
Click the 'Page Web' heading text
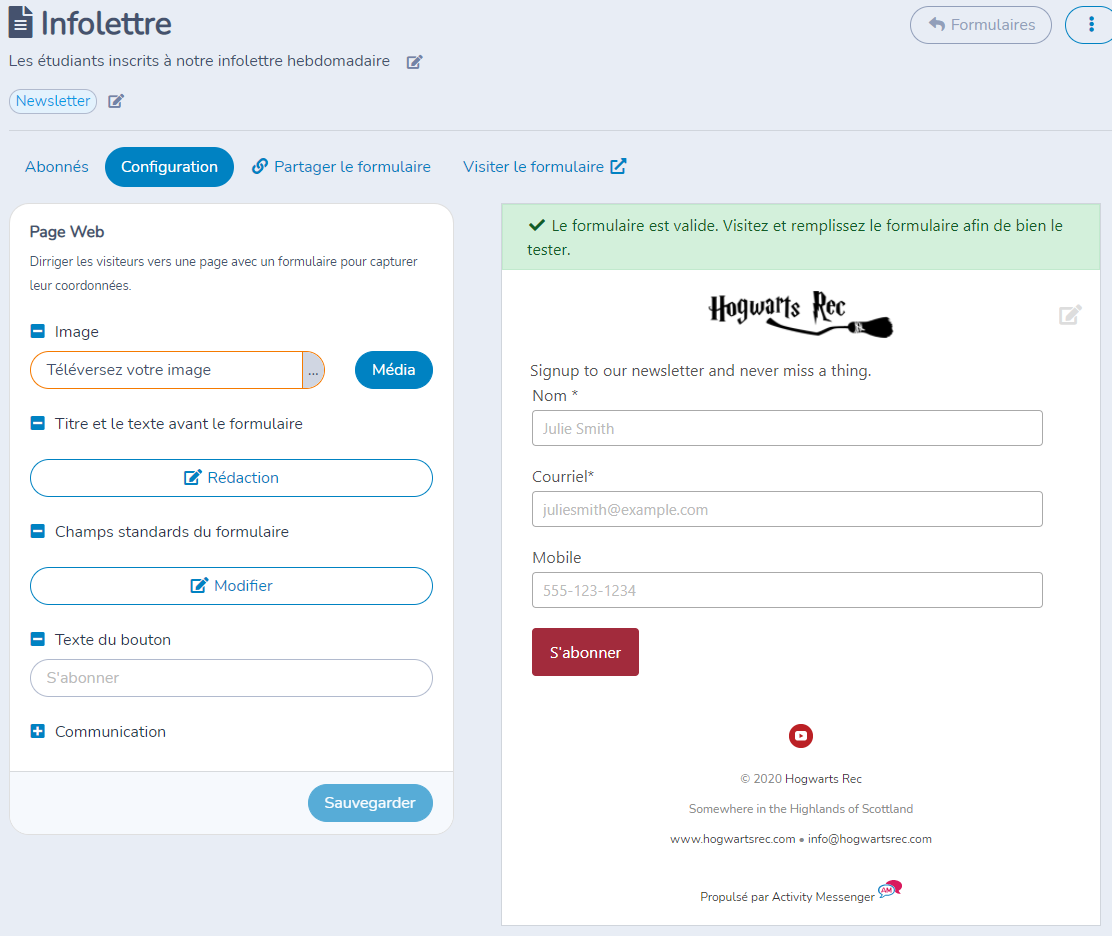[x=67, y=232]
